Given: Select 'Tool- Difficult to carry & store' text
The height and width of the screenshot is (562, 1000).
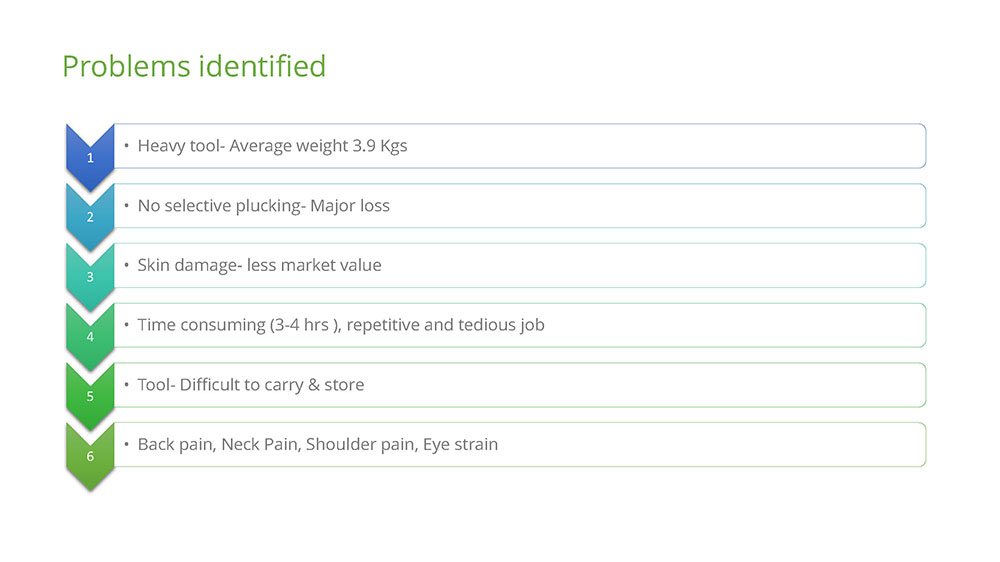Looking at the screenshot, I should coord(251,385).
